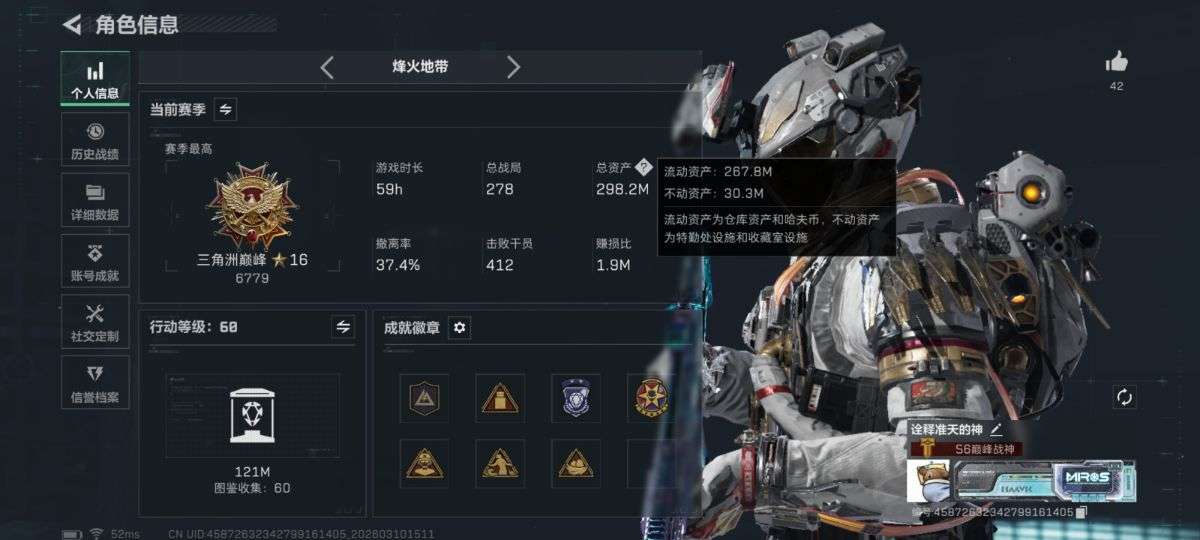Open 账号成就 achievements section
This screenshot has height=540, width=1200.
[x=95, y=261]
